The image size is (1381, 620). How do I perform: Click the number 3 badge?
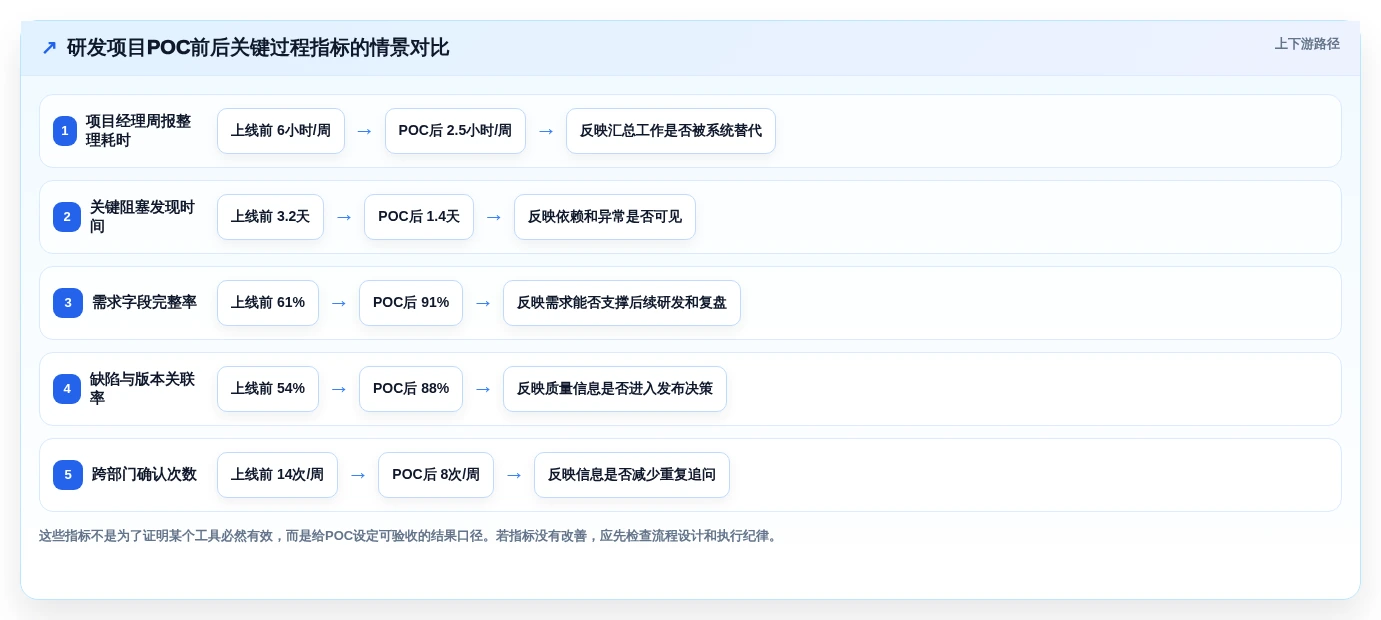click(68, 303)
